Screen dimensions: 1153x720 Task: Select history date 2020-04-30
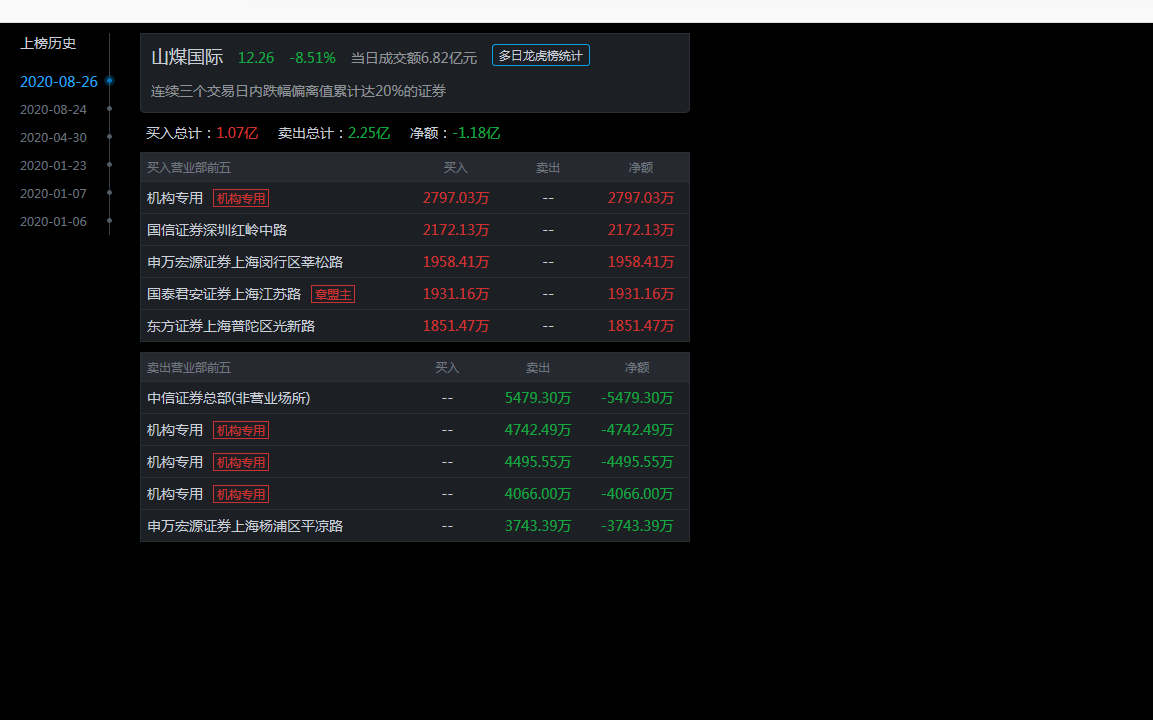click(53, 138)
